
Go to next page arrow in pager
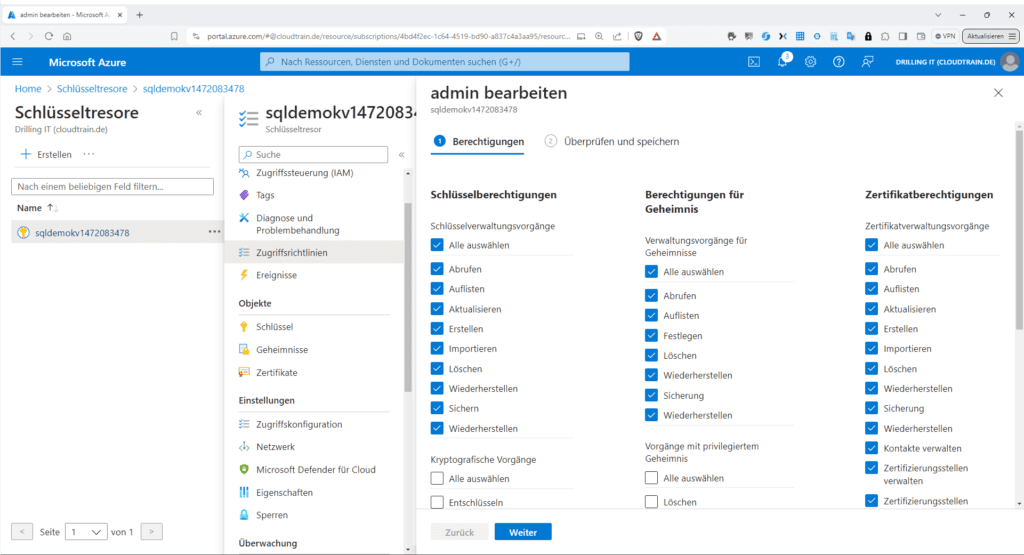[152, 532]
